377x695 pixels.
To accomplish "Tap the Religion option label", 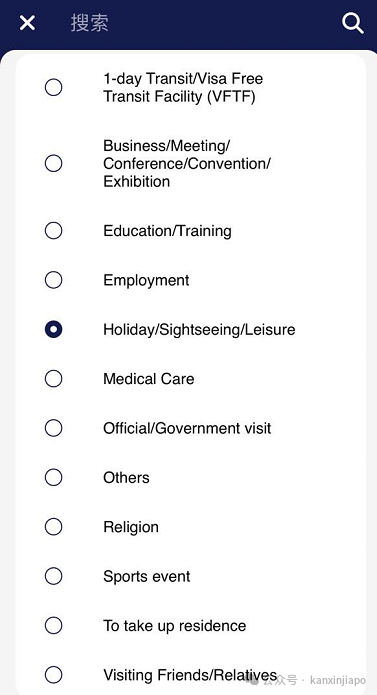I will [131, 527].
